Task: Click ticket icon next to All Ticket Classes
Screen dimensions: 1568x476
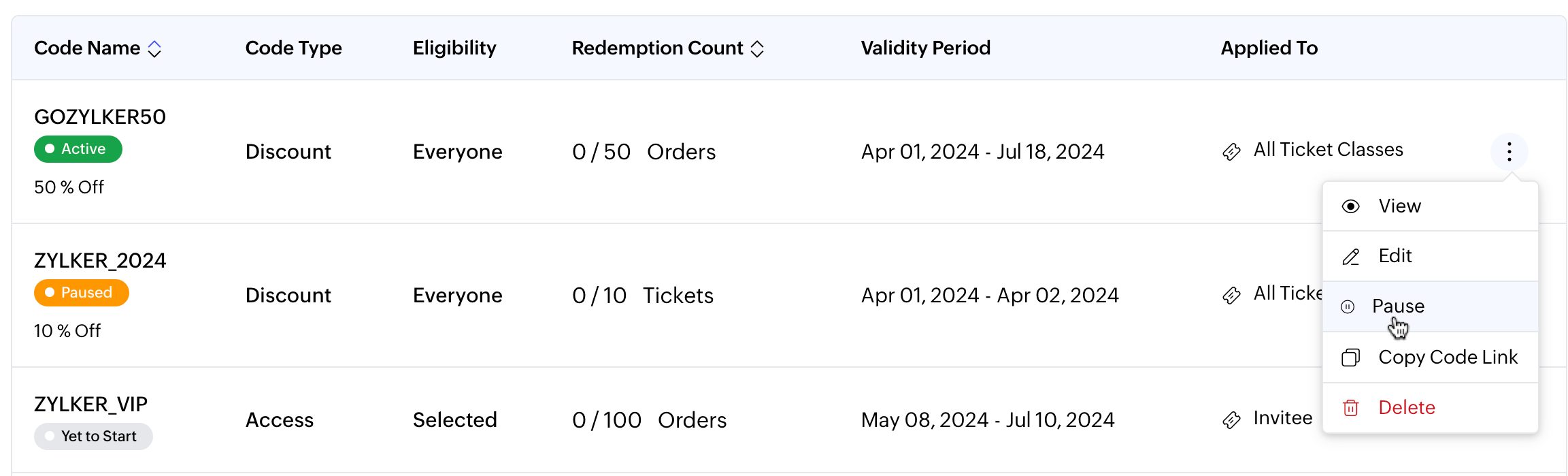Action: (x=1231, y=151)
